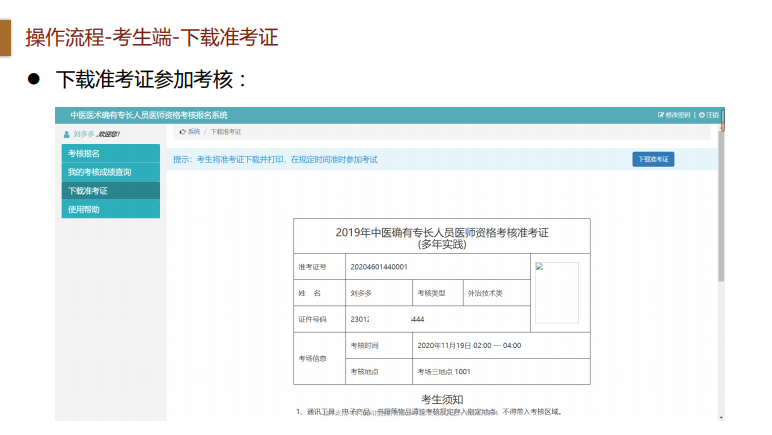The image size is (772, 435).
Task: Click the broken photo placeholder on the admit card
Action: pyautogui.click(x=556, y=292)
